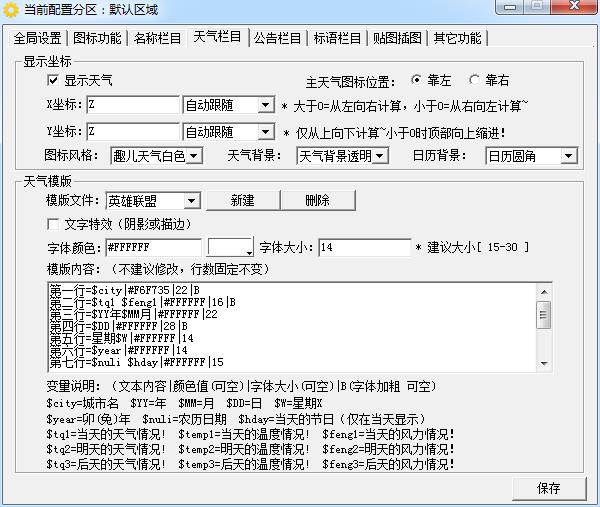Open 模版文件 英雄联盟 dropdown
Image resolution: width=600 pixels, height=507 pixels.
click(192, 201)
